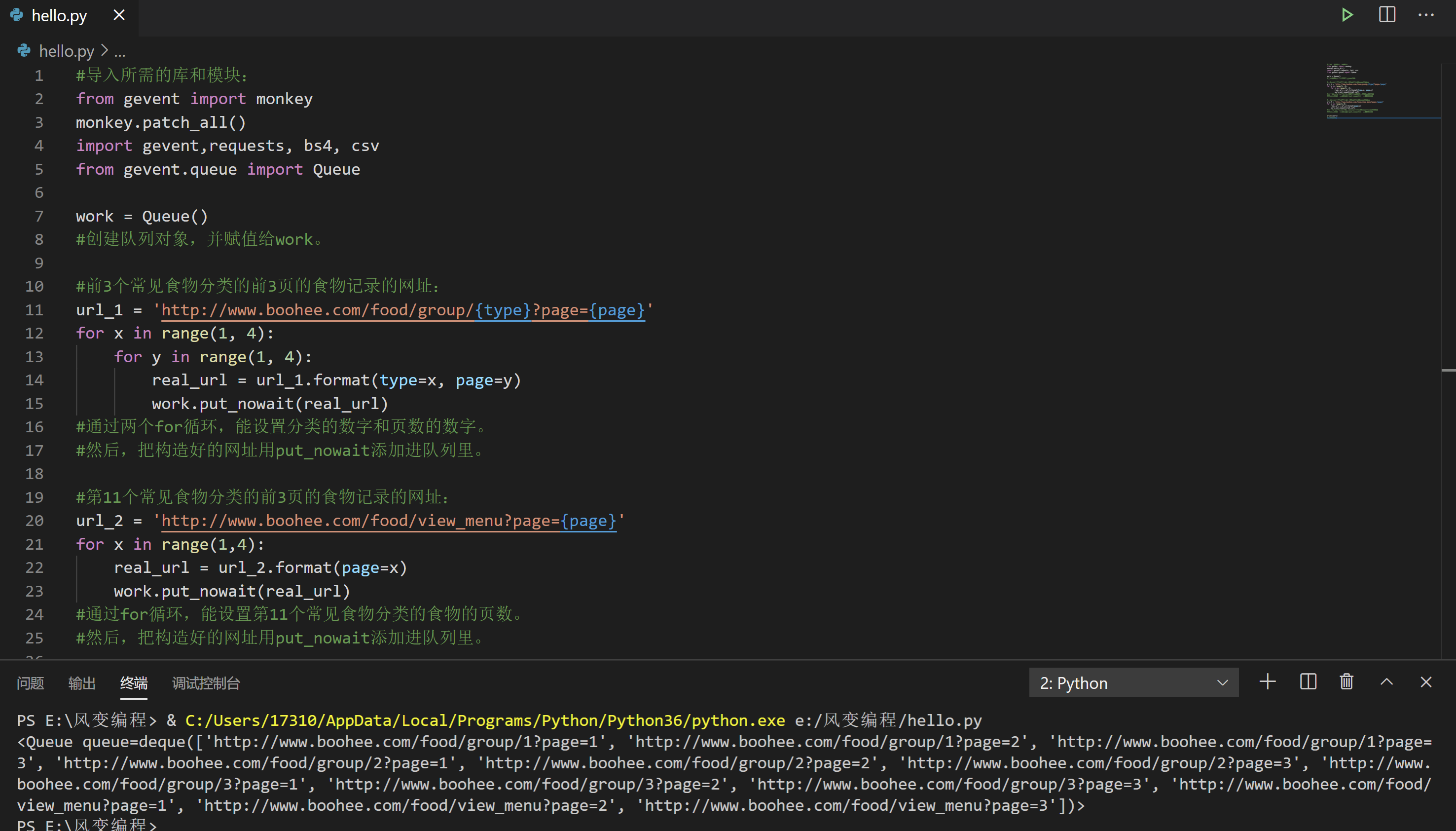Close the terminal panel

click(1426, 682)
